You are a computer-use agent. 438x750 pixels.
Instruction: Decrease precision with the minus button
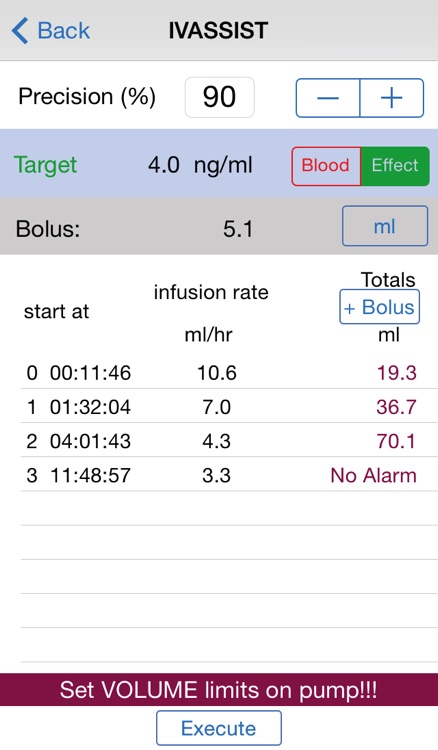point(328,98)
